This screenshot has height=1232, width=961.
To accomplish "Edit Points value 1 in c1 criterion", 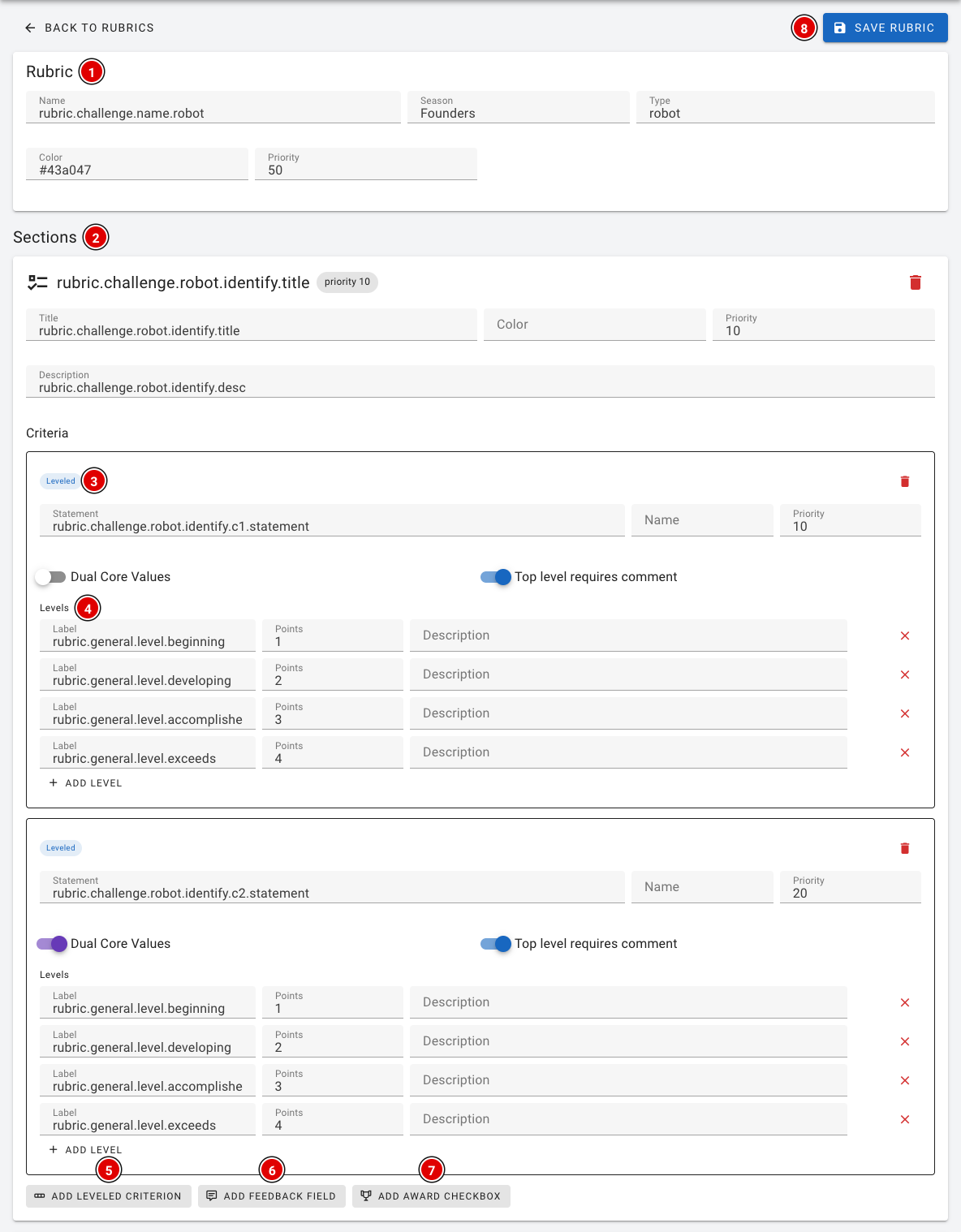I will (333, 635).
